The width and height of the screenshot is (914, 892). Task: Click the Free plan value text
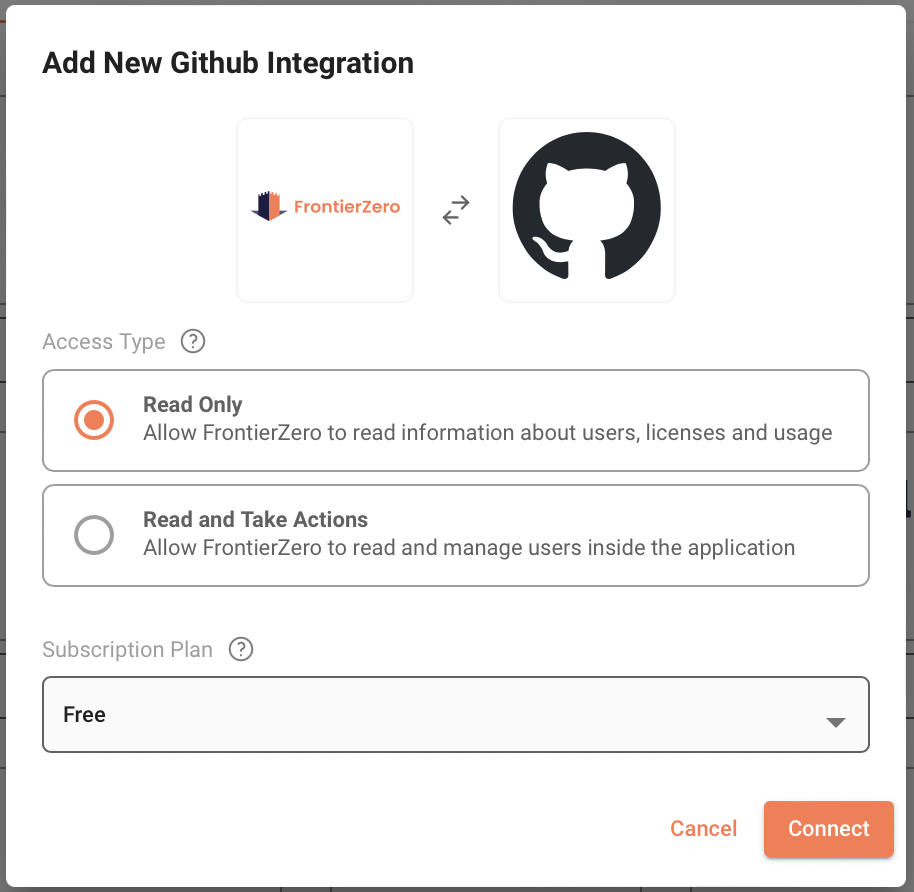tap(85, 715)
